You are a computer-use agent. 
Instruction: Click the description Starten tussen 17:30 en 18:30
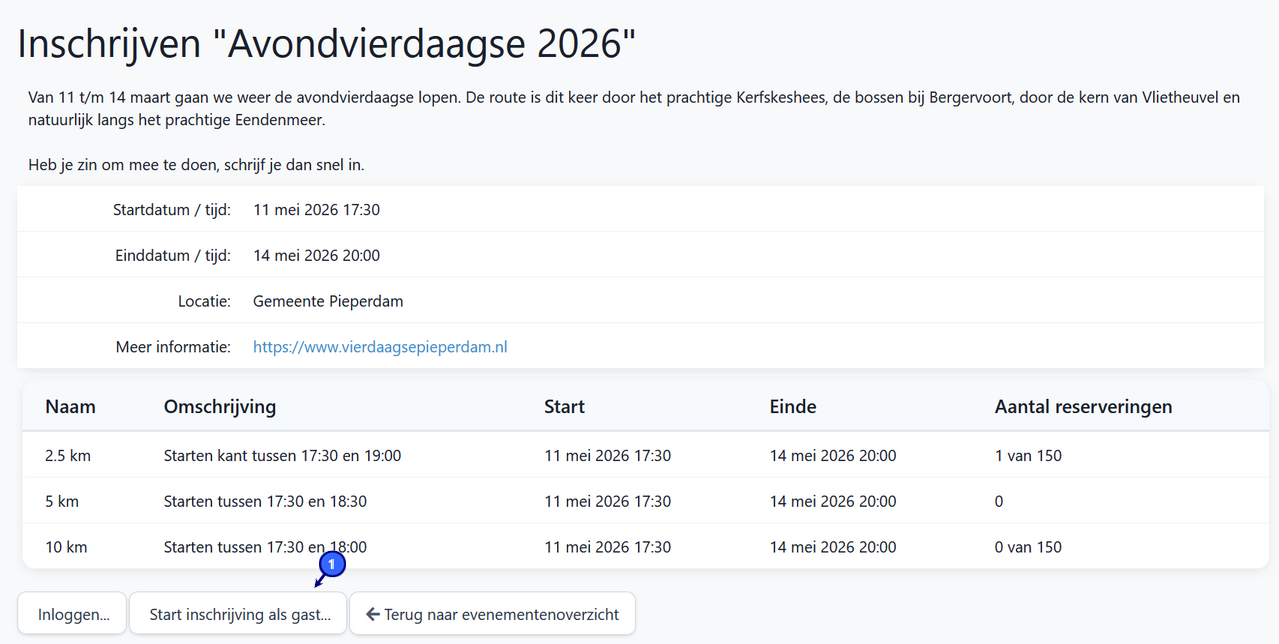coord(267,501)
